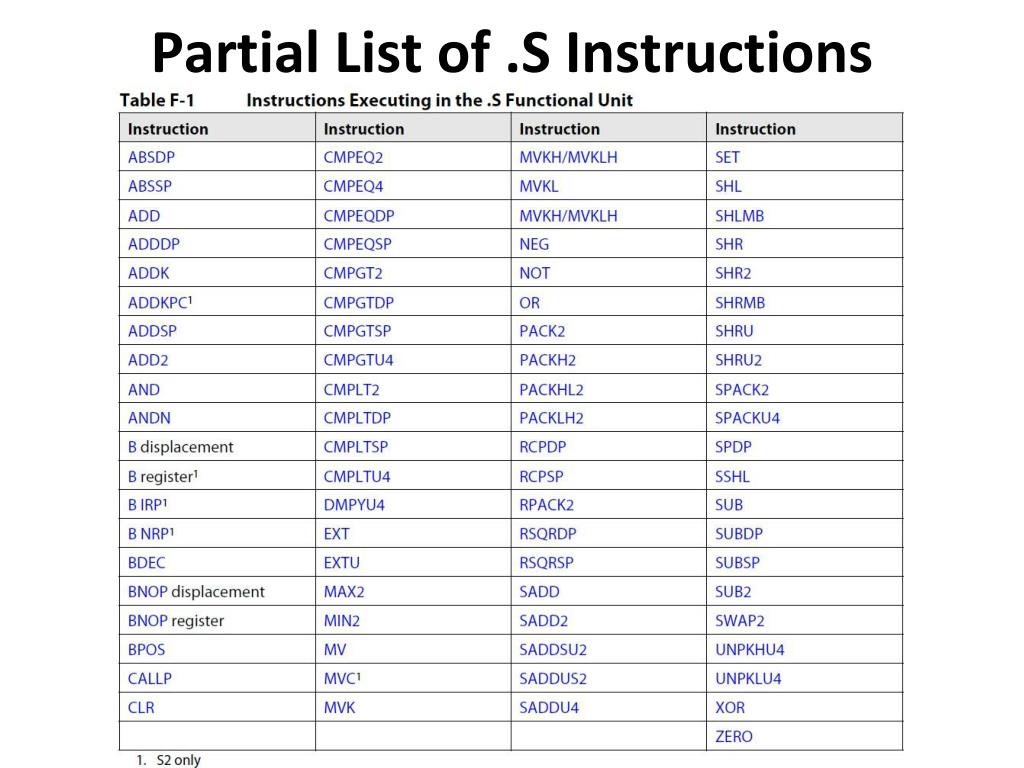Screen dimensions: 1024x768
Task: Select the SHLMB instruction link
Action: point(739,216)
